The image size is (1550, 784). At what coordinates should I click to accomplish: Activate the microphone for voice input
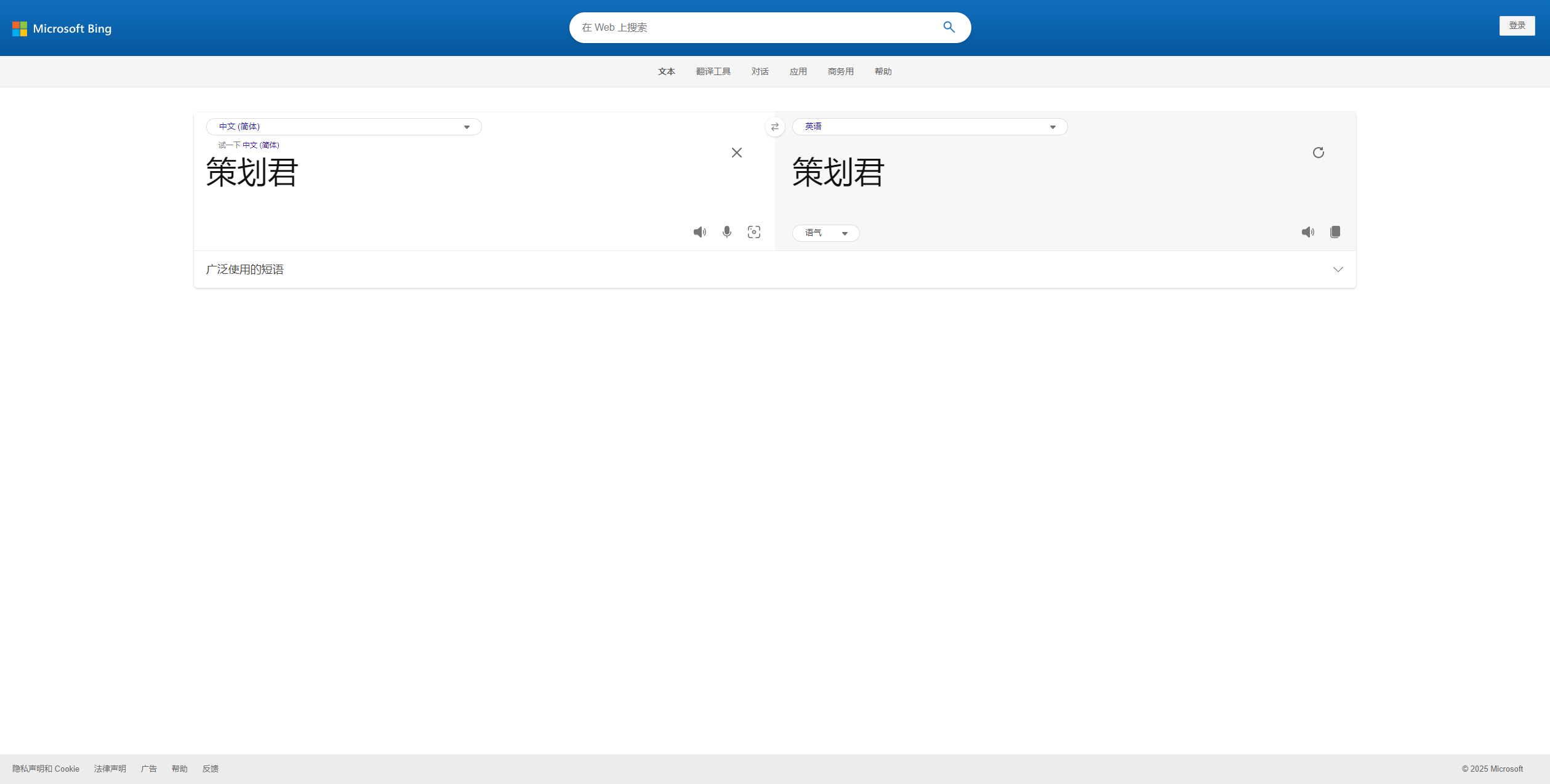[726, 232]
